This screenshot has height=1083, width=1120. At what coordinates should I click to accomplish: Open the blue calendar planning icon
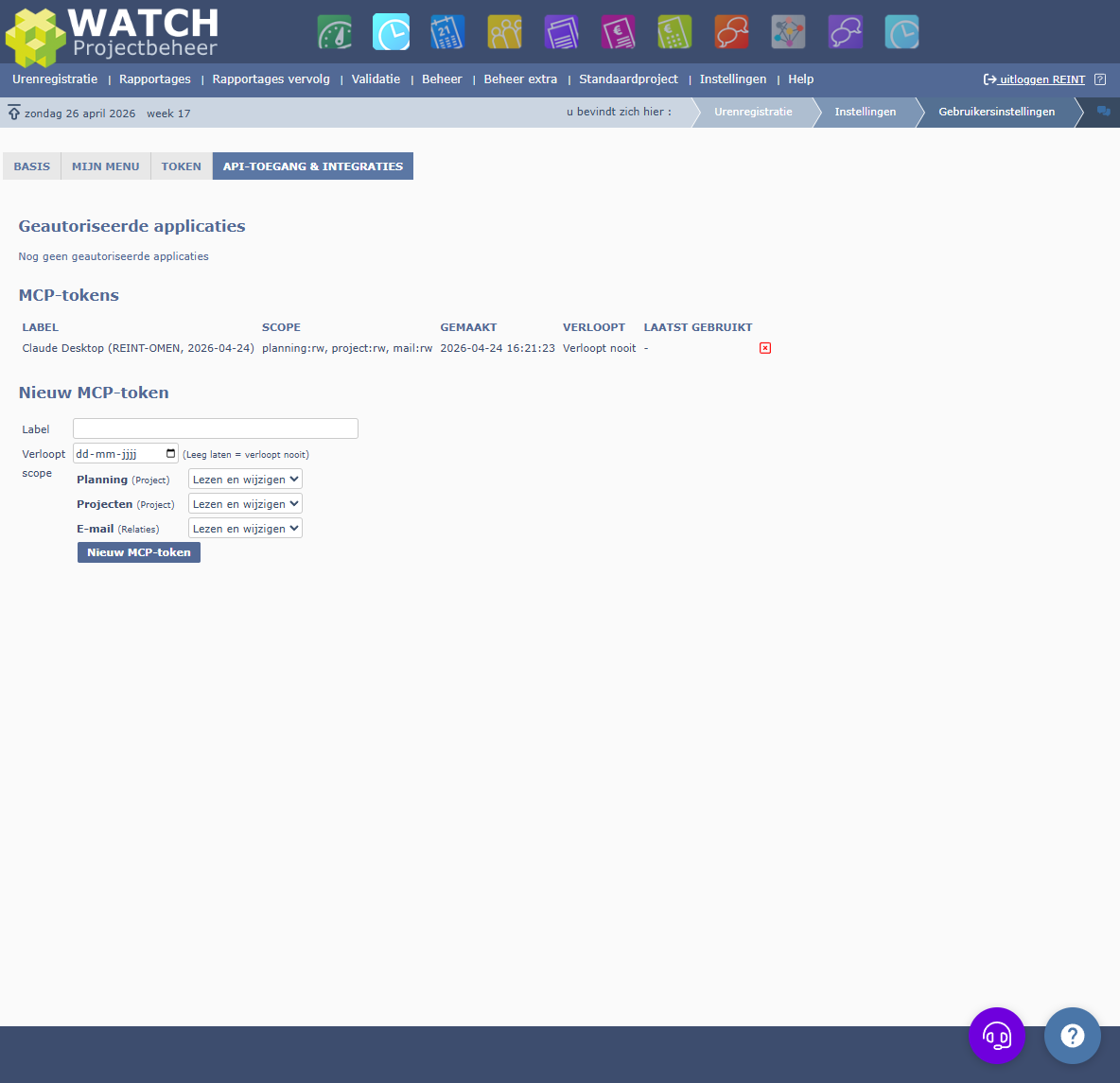pyautogui.click(x=446, y=31)
